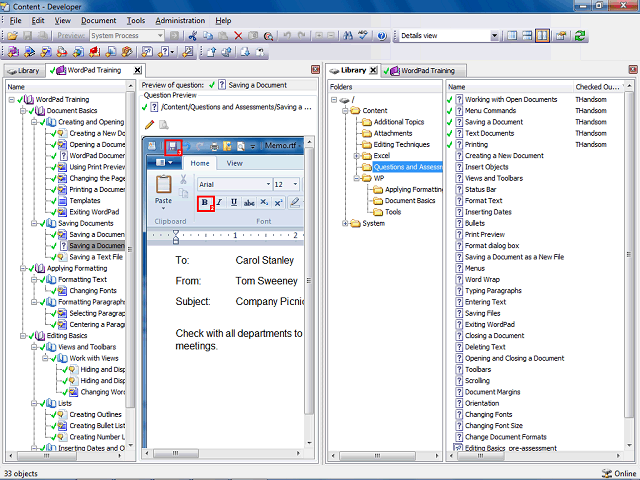Select the single pane layout icon
Screen dimensions: 640x480
pyautogui.click(x=512, y=36)
